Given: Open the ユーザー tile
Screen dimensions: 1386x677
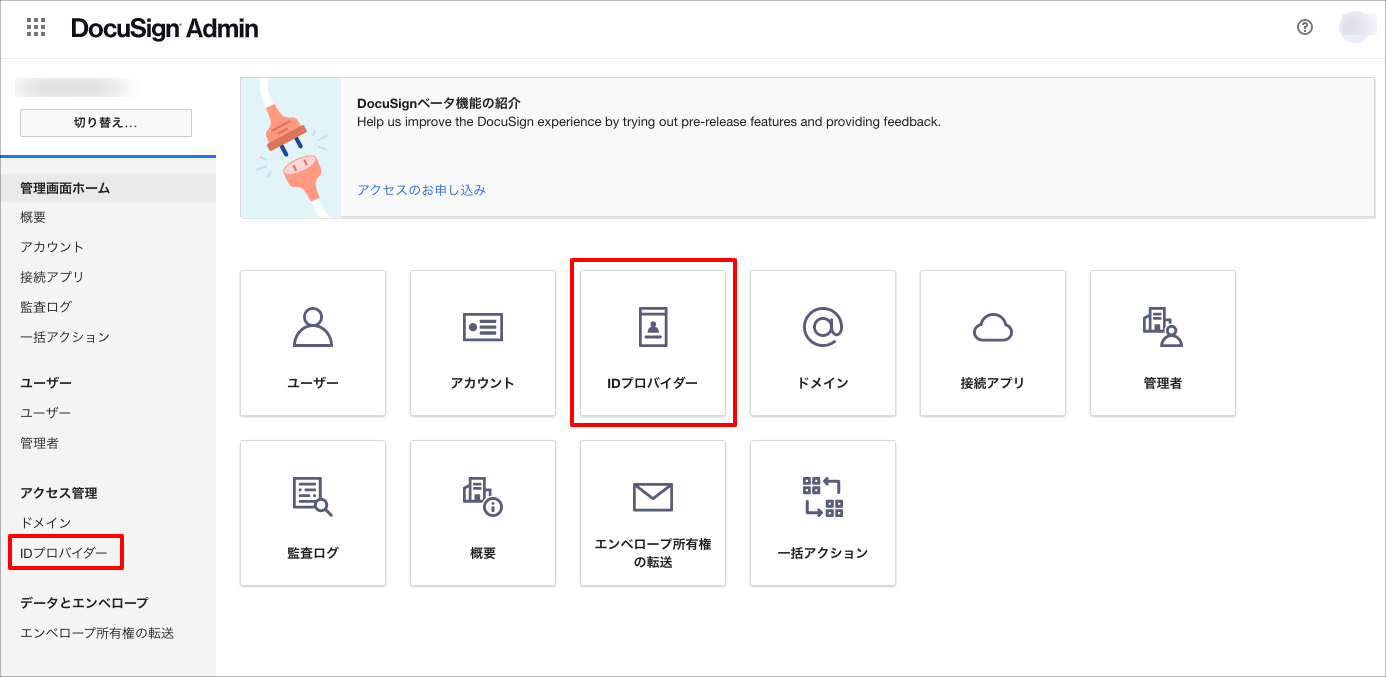Looking at the screenshot, I should click(x=313, y=343).
